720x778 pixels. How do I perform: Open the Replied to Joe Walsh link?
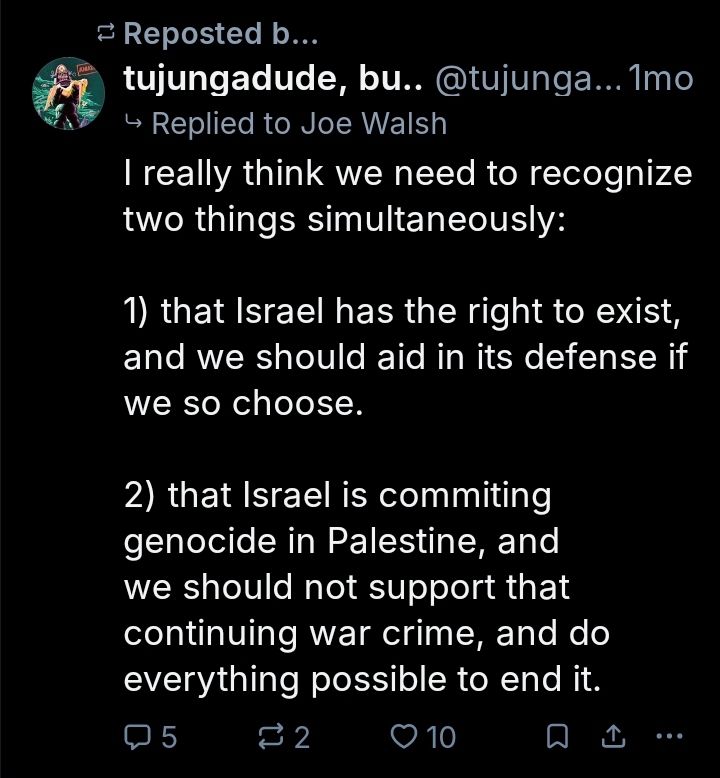[299, 123]
